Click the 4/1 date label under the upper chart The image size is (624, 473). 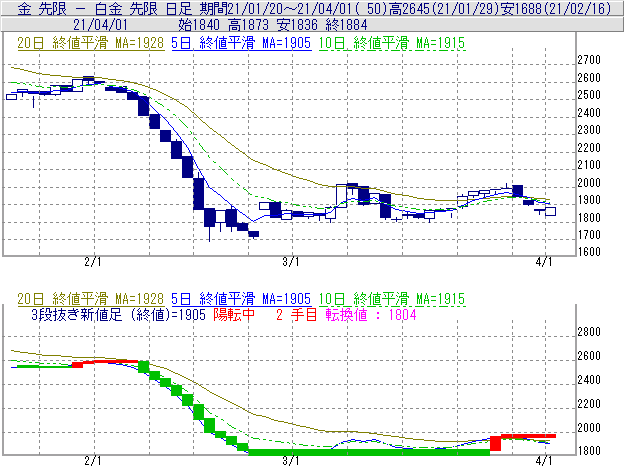(x=544, y=262)
